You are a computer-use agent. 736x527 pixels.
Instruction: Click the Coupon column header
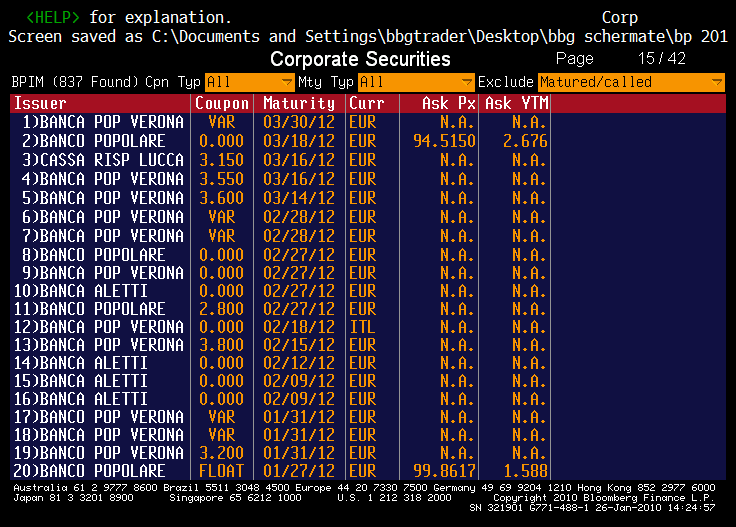222,103
